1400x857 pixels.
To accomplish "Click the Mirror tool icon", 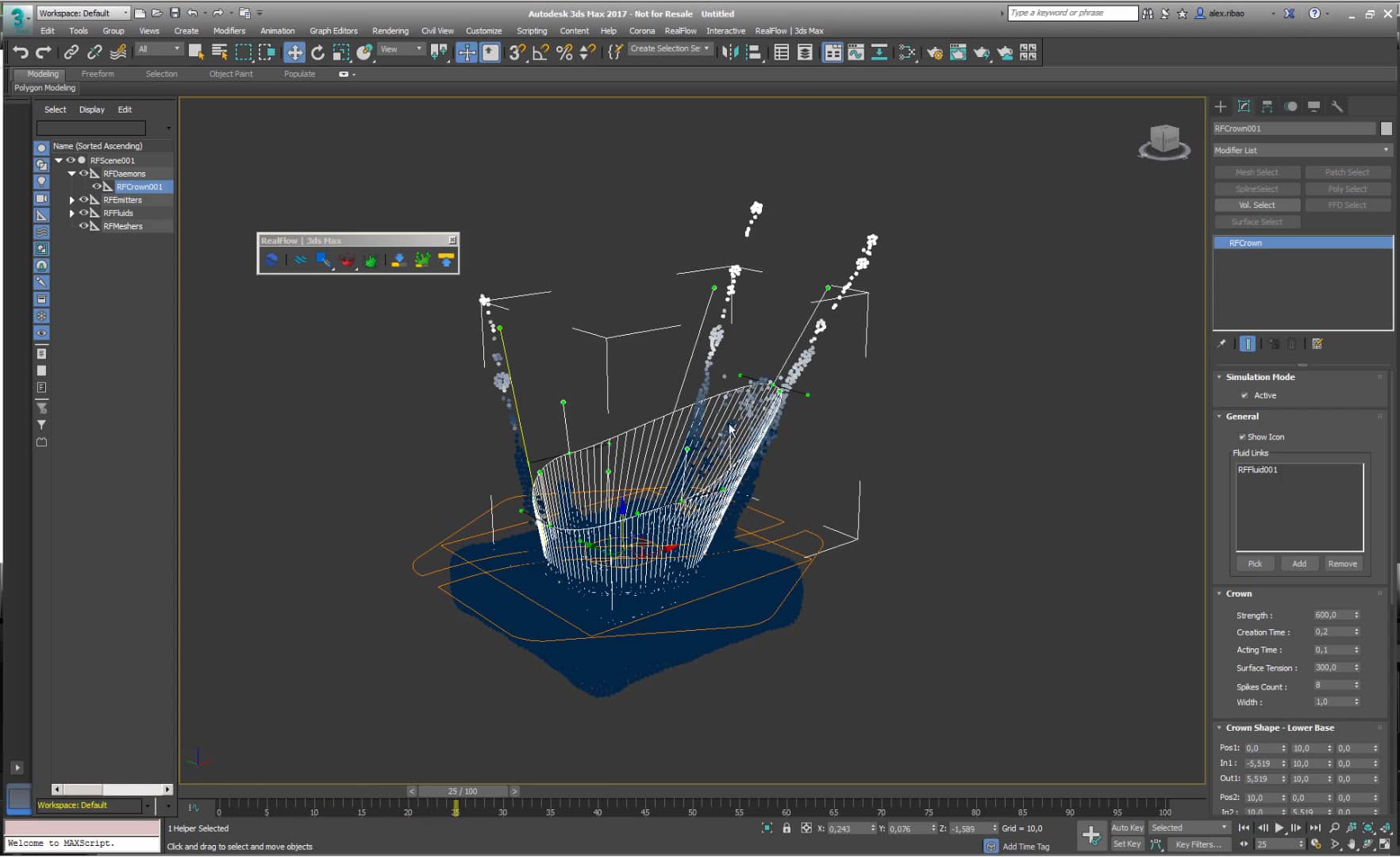I will [x=730, y=52].
